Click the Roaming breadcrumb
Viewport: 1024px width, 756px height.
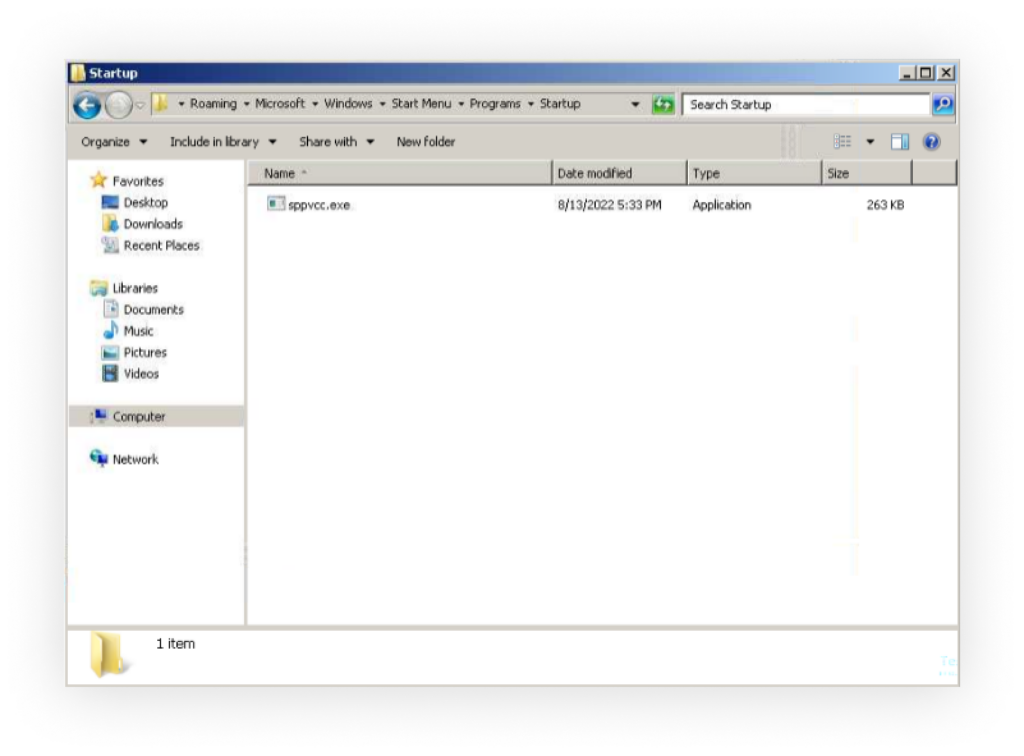tap(214, 103)
